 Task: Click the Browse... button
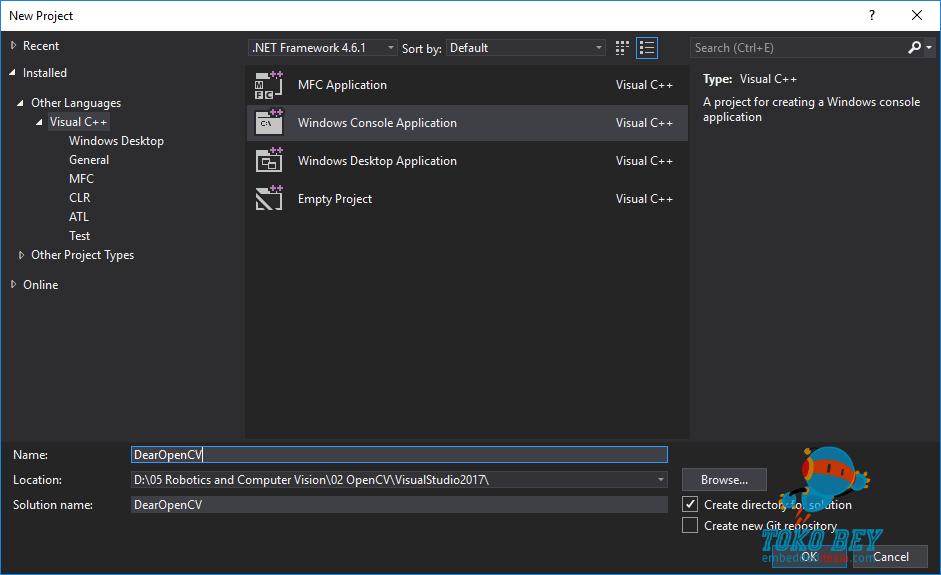click(724, 480)
